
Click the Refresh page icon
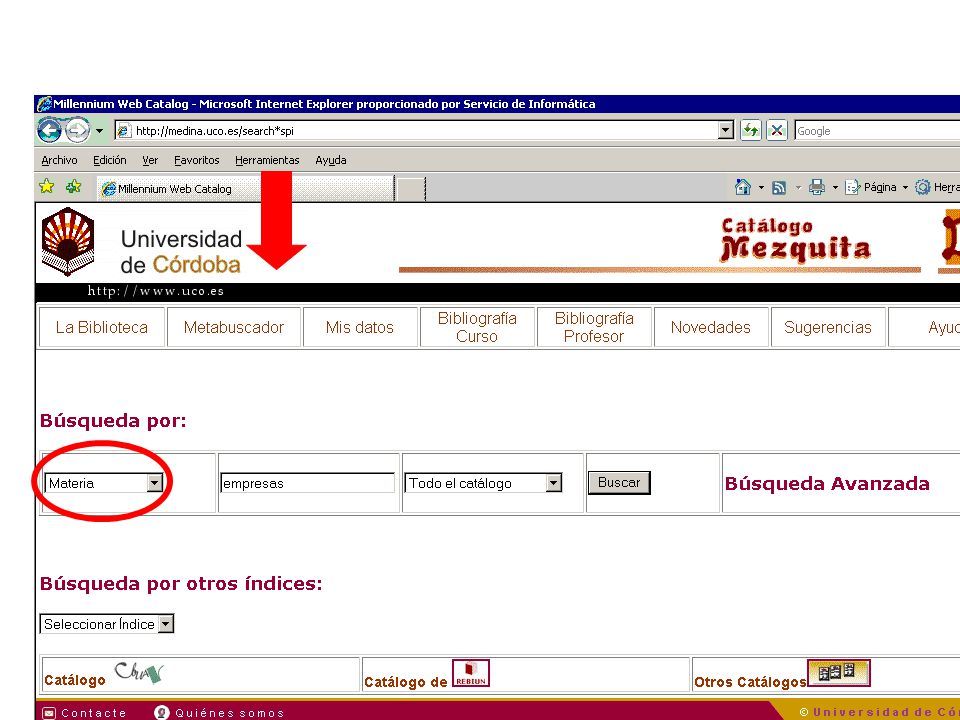tap(751, 130)
